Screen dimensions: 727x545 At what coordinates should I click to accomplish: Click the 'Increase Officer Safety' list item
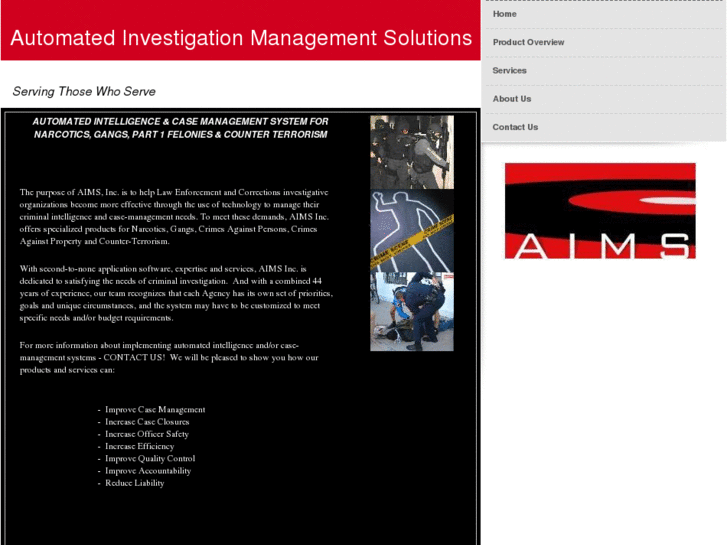pos(147,434)
